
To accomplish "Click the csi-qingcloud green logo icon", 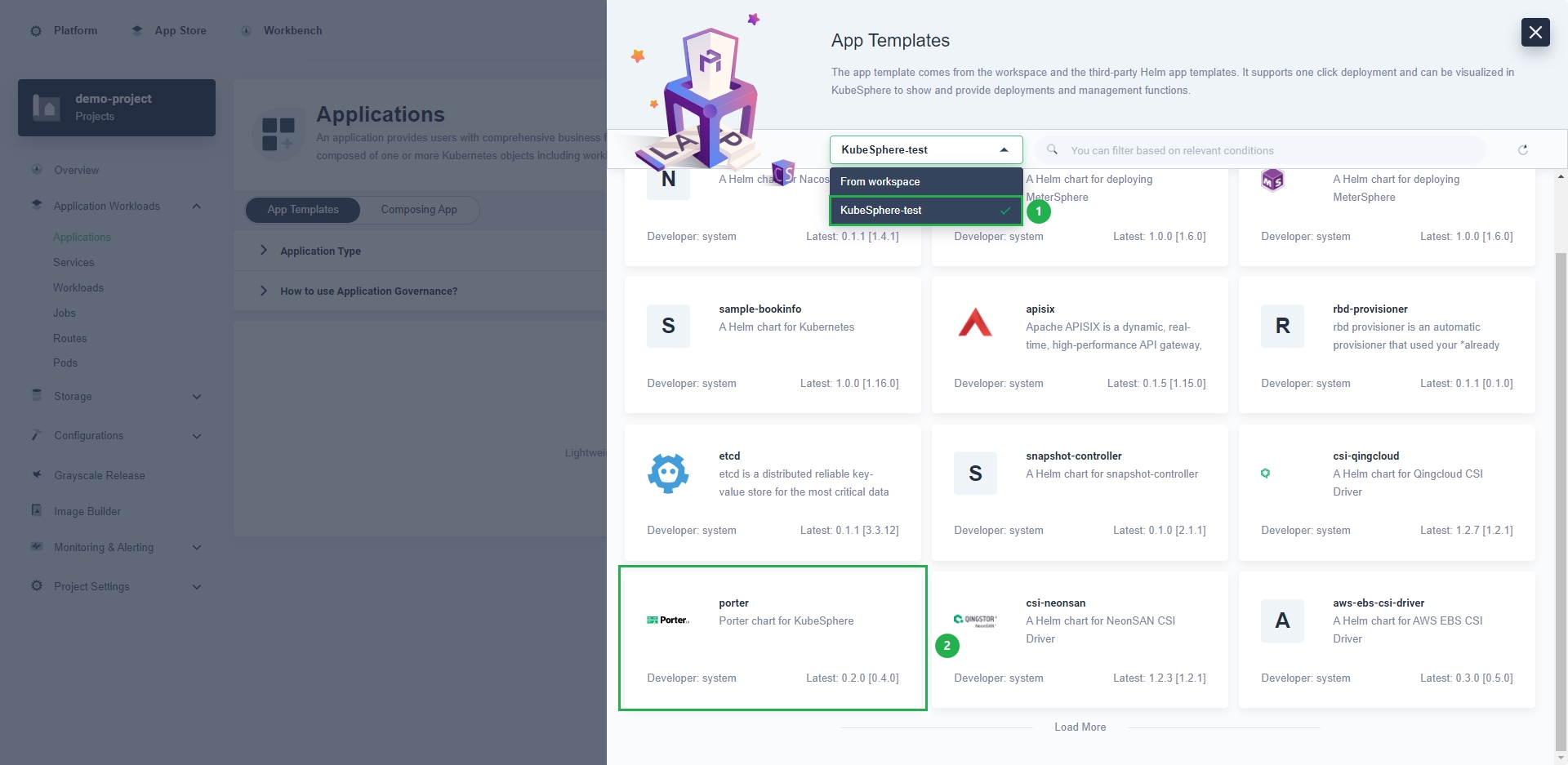I will pyautogui.click(x=1265, y=474).
